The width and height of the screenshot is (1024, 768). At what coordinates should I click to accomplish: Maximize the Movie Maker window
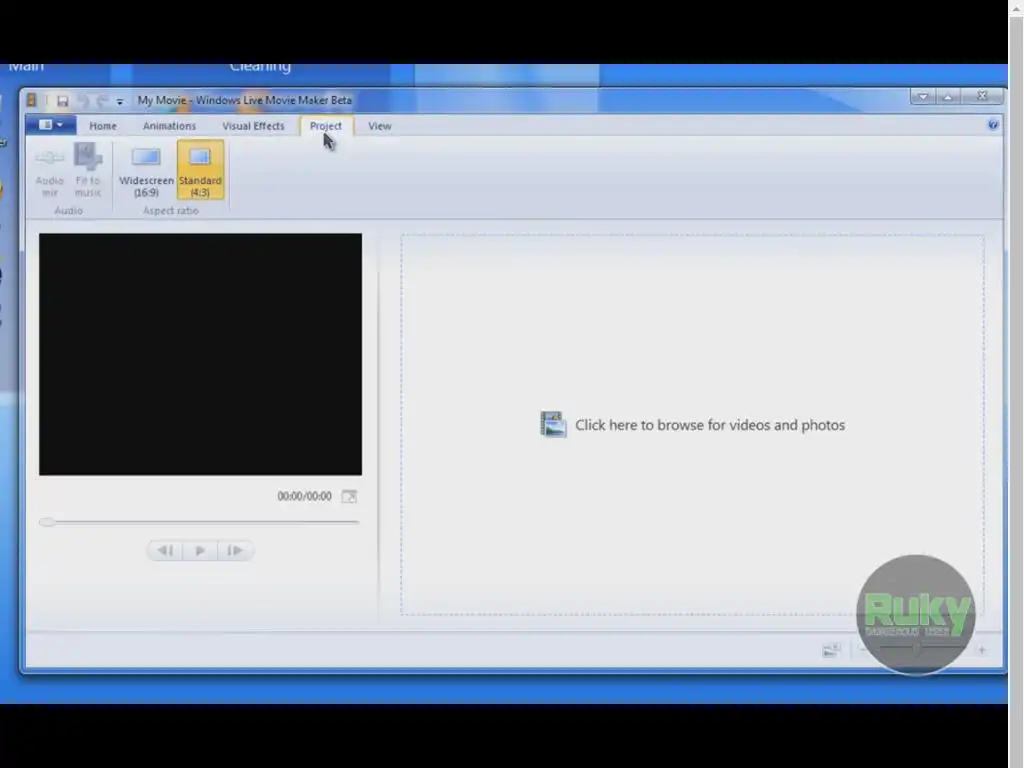(x=948, y=97)
